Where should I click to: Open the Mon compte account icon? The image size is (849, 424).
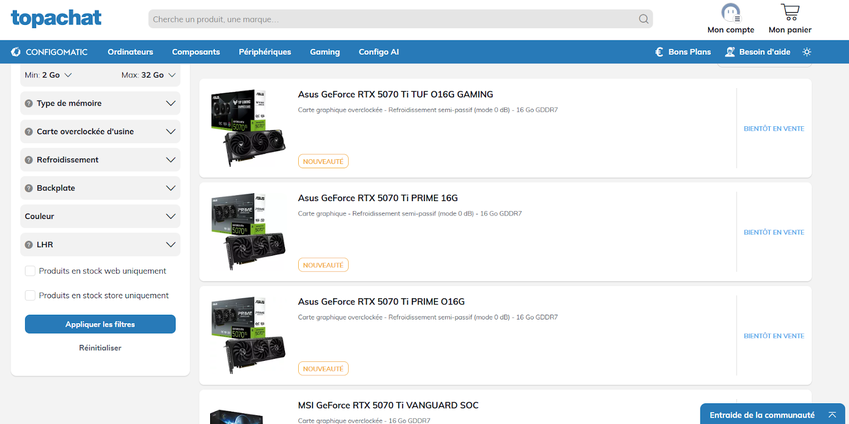point(730,14)
